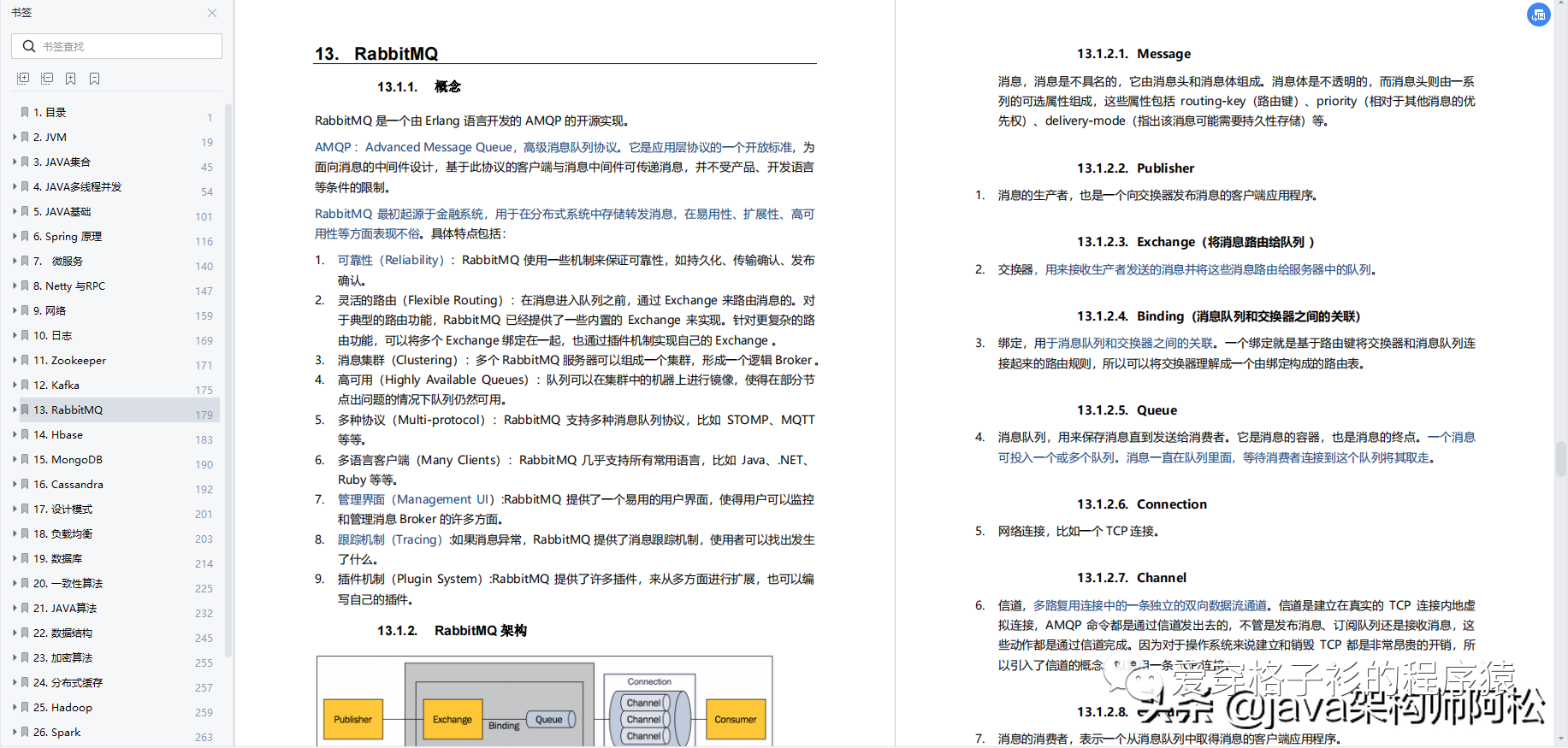Click bookmark flag icon beside 13. RabbitMQ
This screenshot has height=748, width=1568.
(25, 409)
